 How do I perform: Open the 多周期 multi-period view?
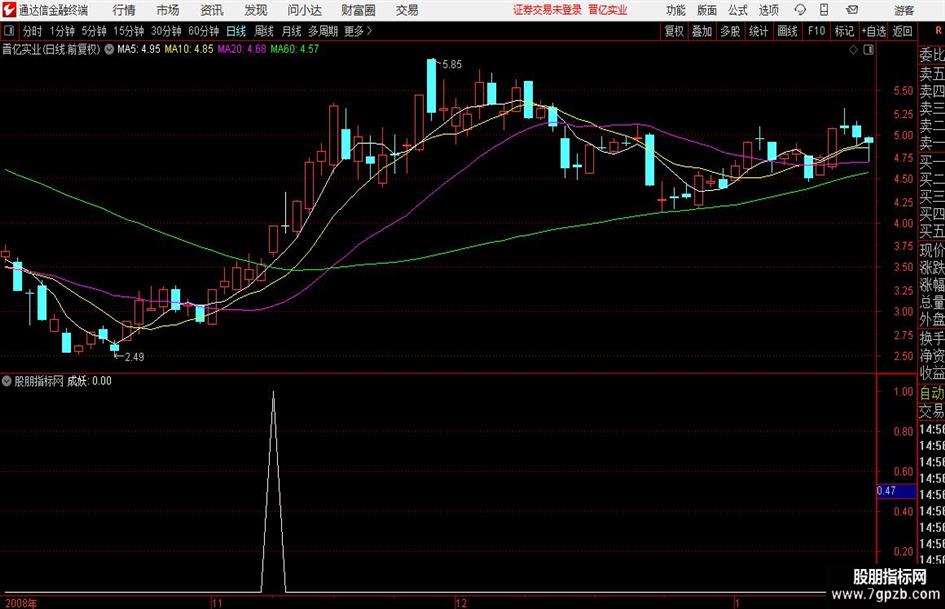click(x=323, y=31)
